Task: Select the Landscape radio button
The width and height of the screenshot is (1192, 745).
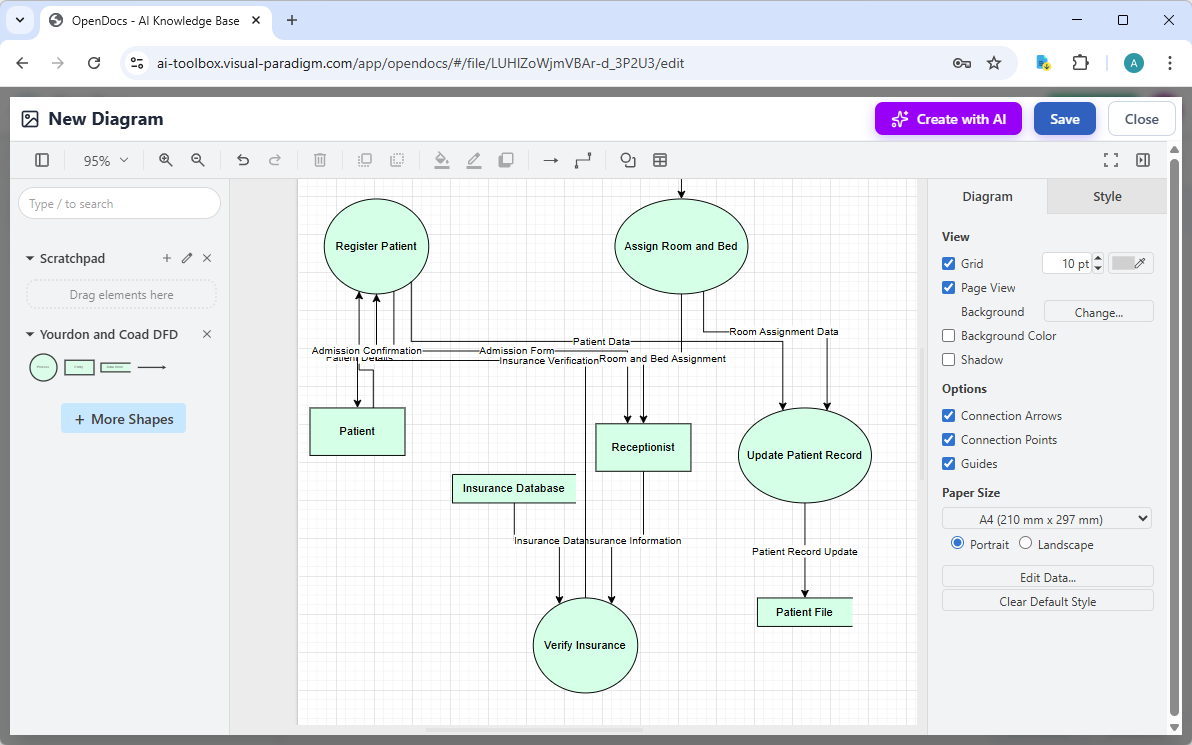Action: point(1025,543)
